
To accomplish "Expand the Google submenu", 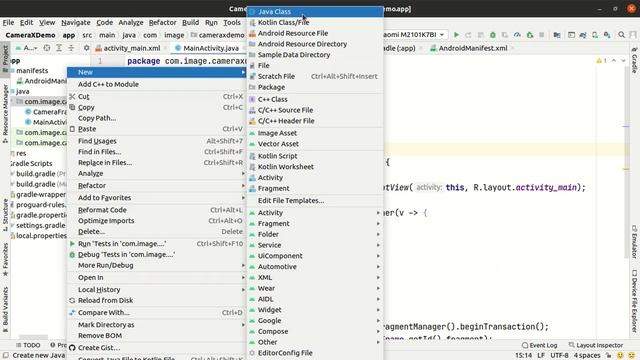I will pos(315,320).
